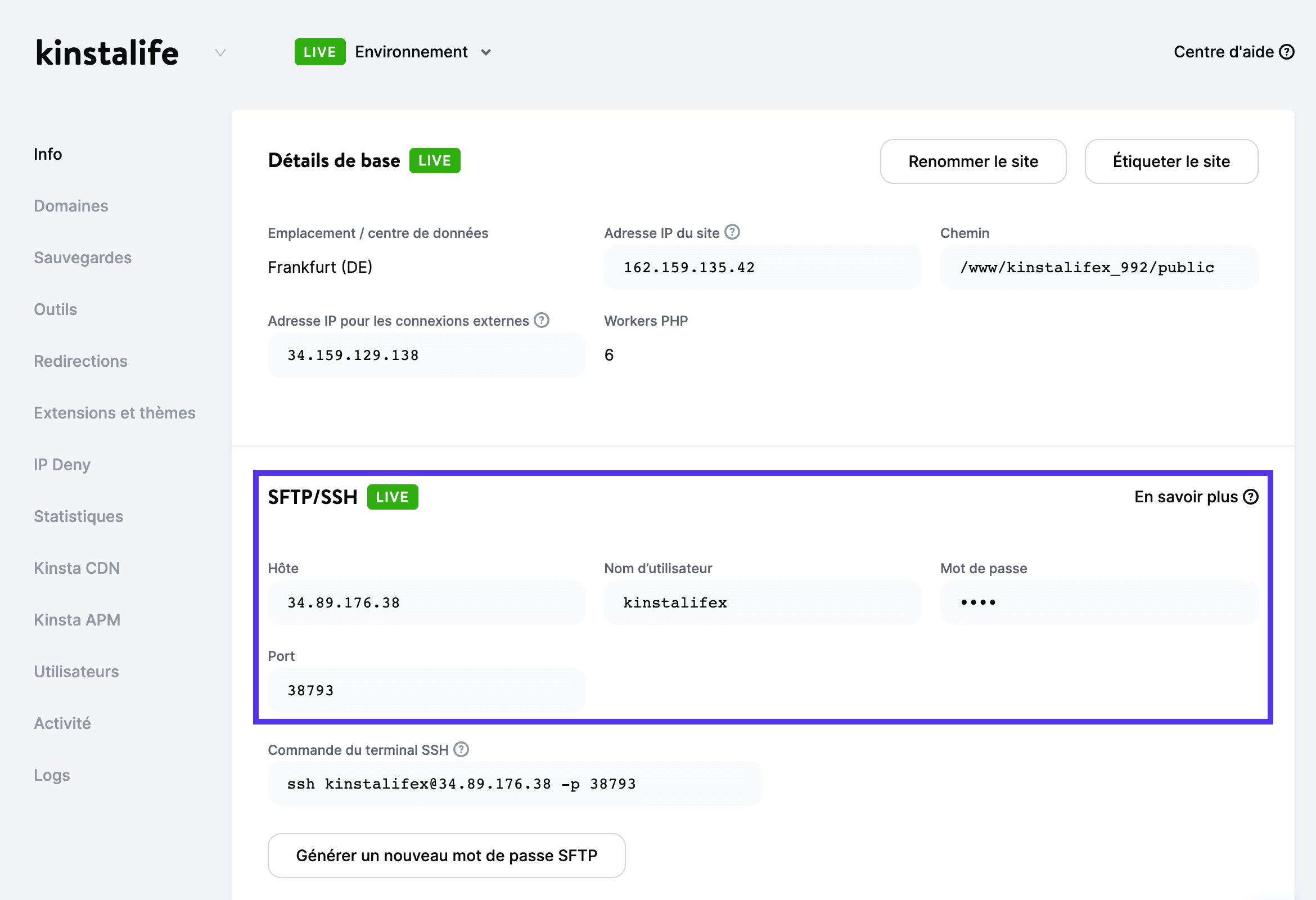Click the LIVE badge next to Détails de base

pyautogui.click(x=434, y=160)
